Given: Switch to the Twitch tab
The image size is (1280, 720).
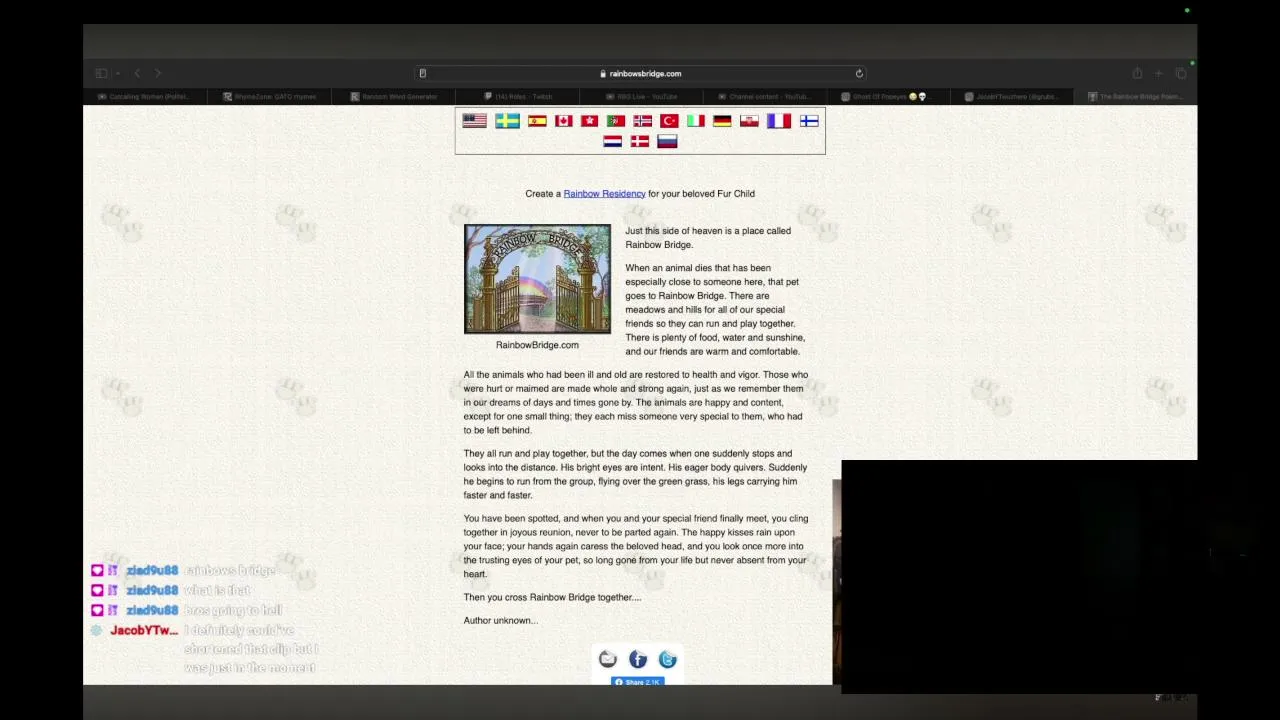Looking at the screenshot, I should pos(518,97).
